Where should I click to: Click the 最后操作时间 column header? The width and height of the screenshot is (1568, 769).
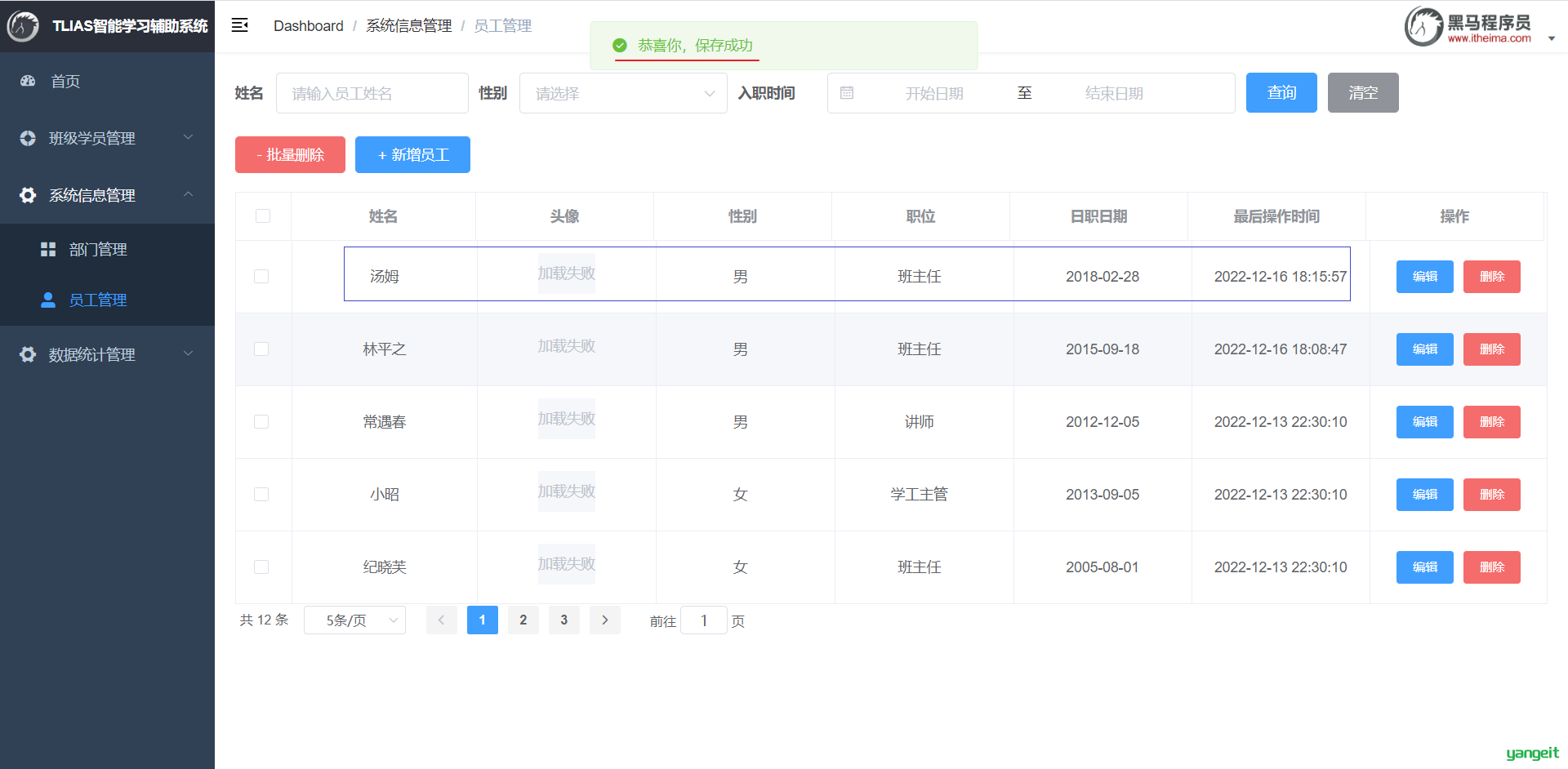(x=1276, y=216)
